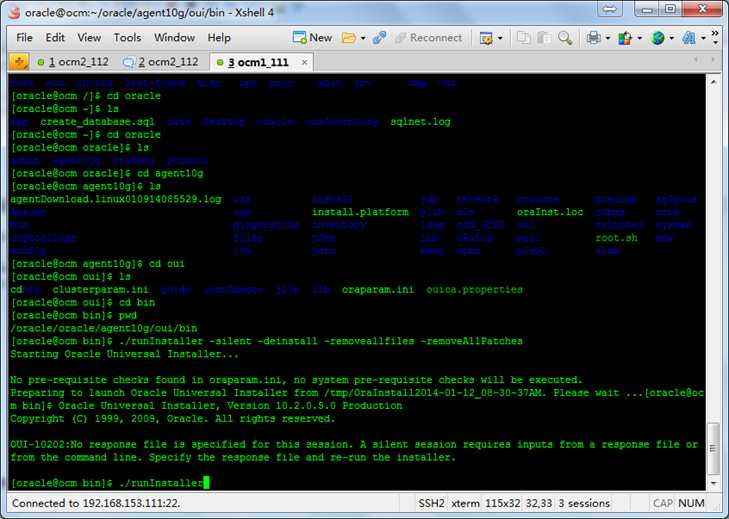Click the Reconnect toolbar button
This screenshot has width=729, height=519.
[428, 38]
